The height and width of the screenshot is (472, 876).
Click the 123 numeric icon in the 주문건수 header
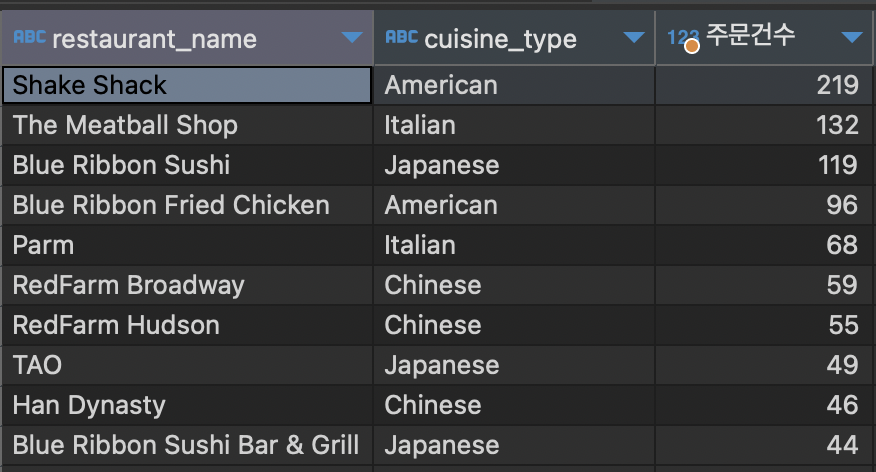683,39
